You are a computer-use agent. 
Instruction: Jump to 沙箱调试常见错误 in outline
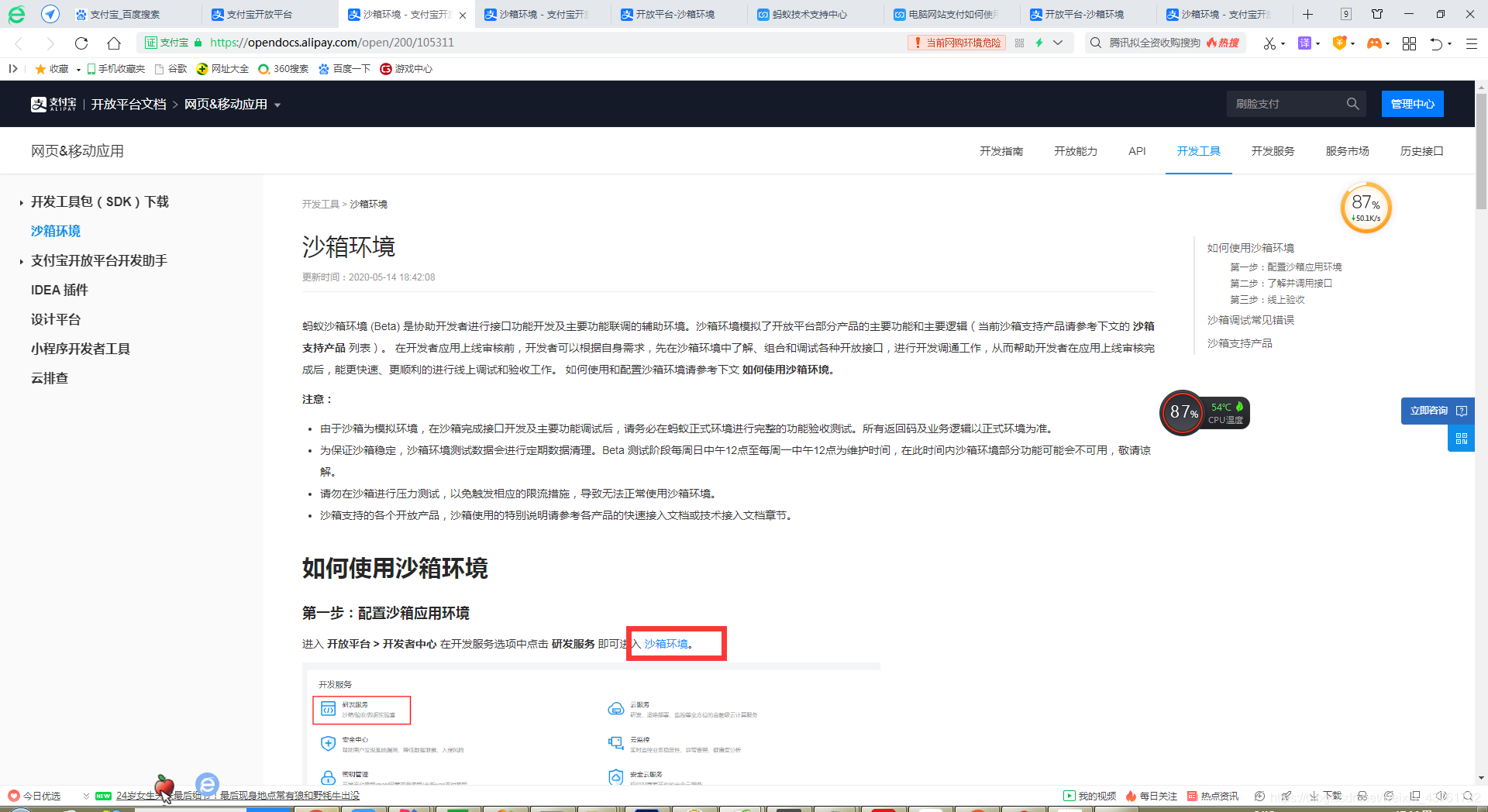click(1251, 320)
